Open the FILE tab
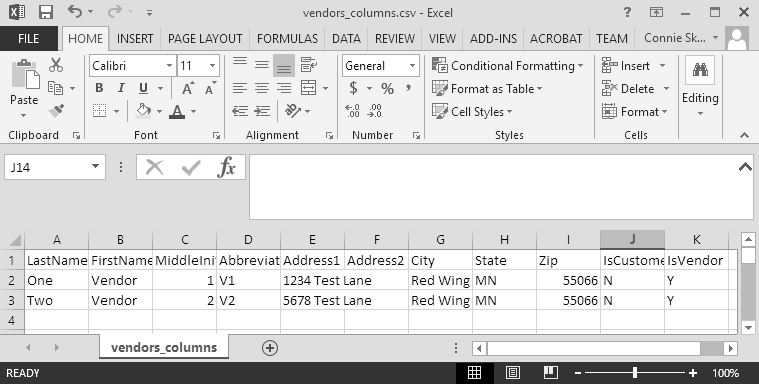This screenshot has width=759, height=384. click(x=29, y=39)
